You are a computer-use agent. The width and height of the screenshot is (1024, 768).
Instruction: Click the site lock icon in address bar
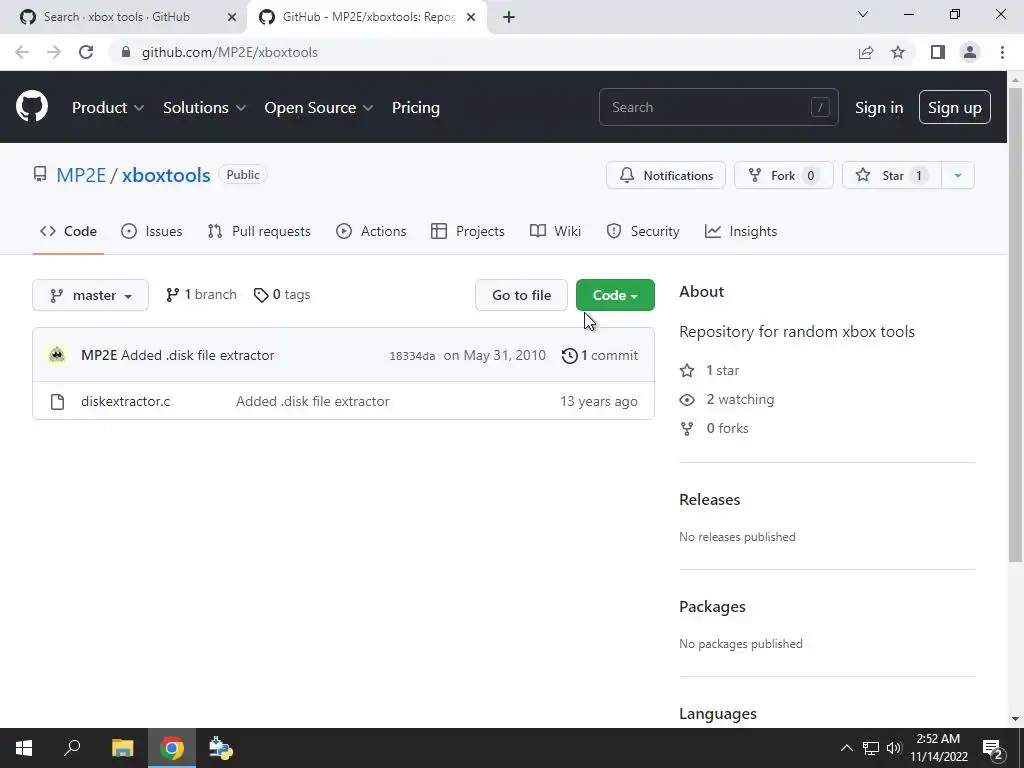[126, 52]
